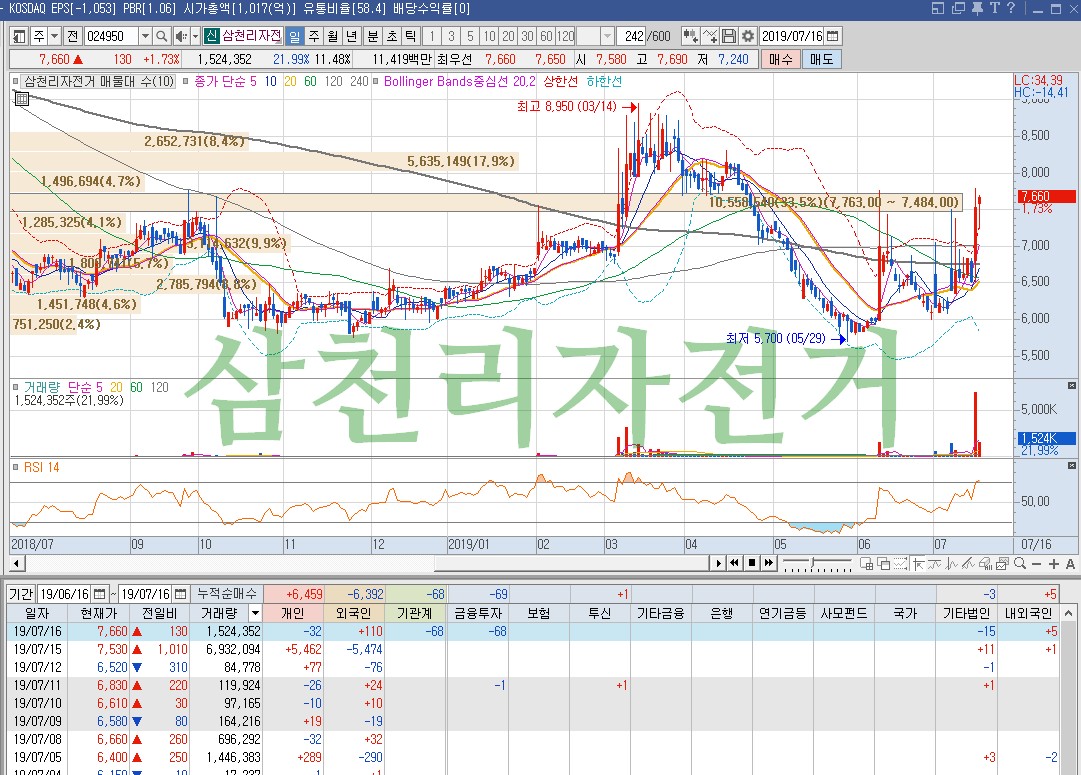Click the save chart floppy disk icon
Screen dimensions: 1081x775
tap(729, 36)
